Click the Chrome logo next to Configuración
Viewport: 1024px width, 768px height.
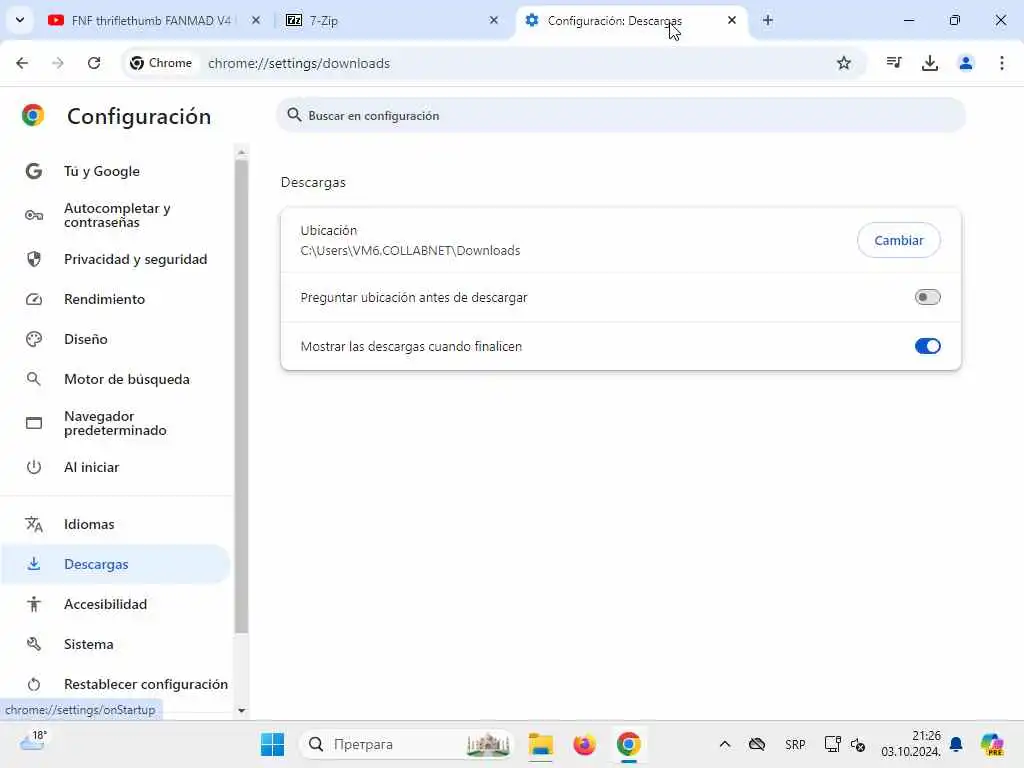pos(33,115)
